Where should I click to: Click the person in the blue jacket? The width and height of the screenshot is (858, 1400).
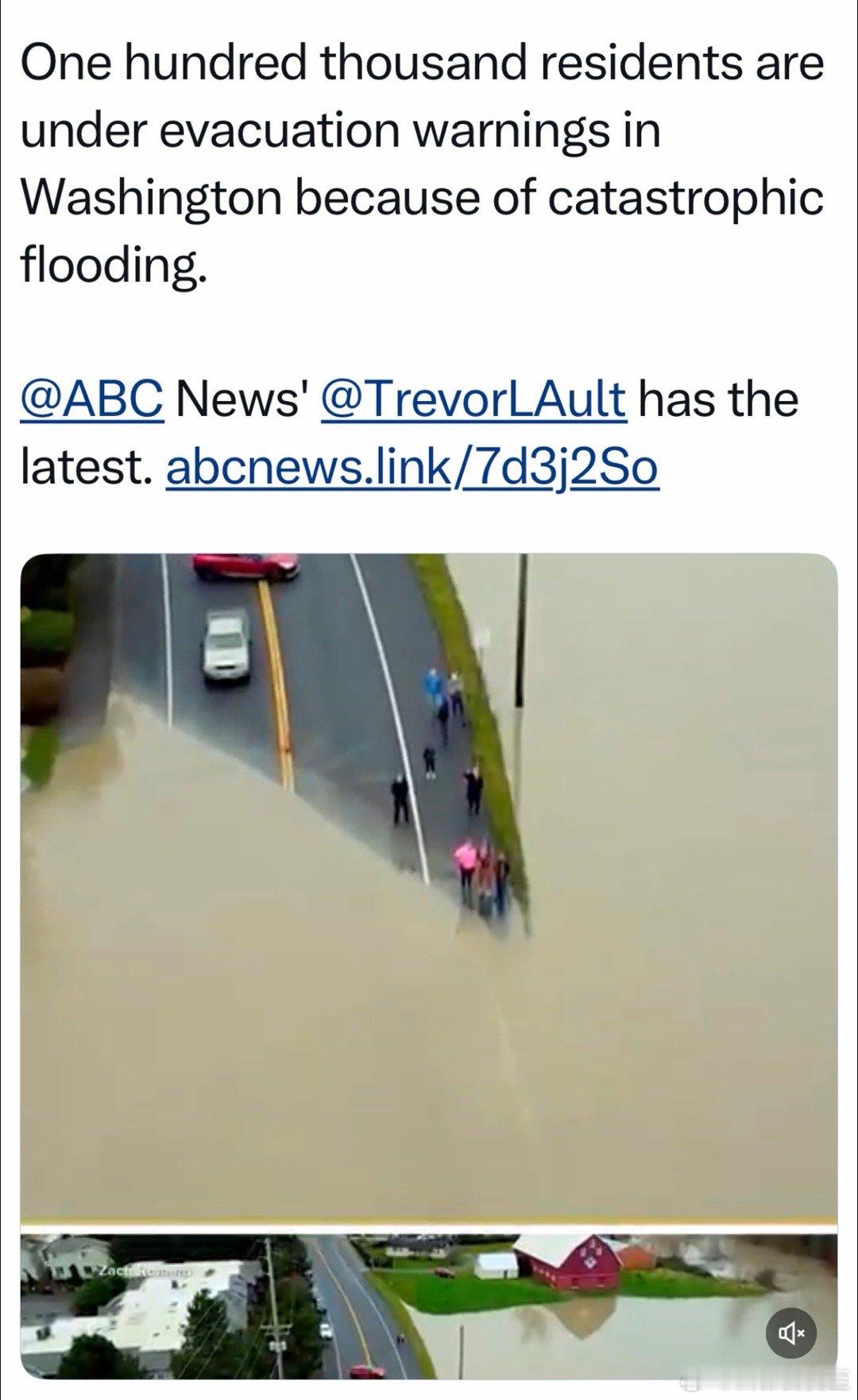point(434,688)
